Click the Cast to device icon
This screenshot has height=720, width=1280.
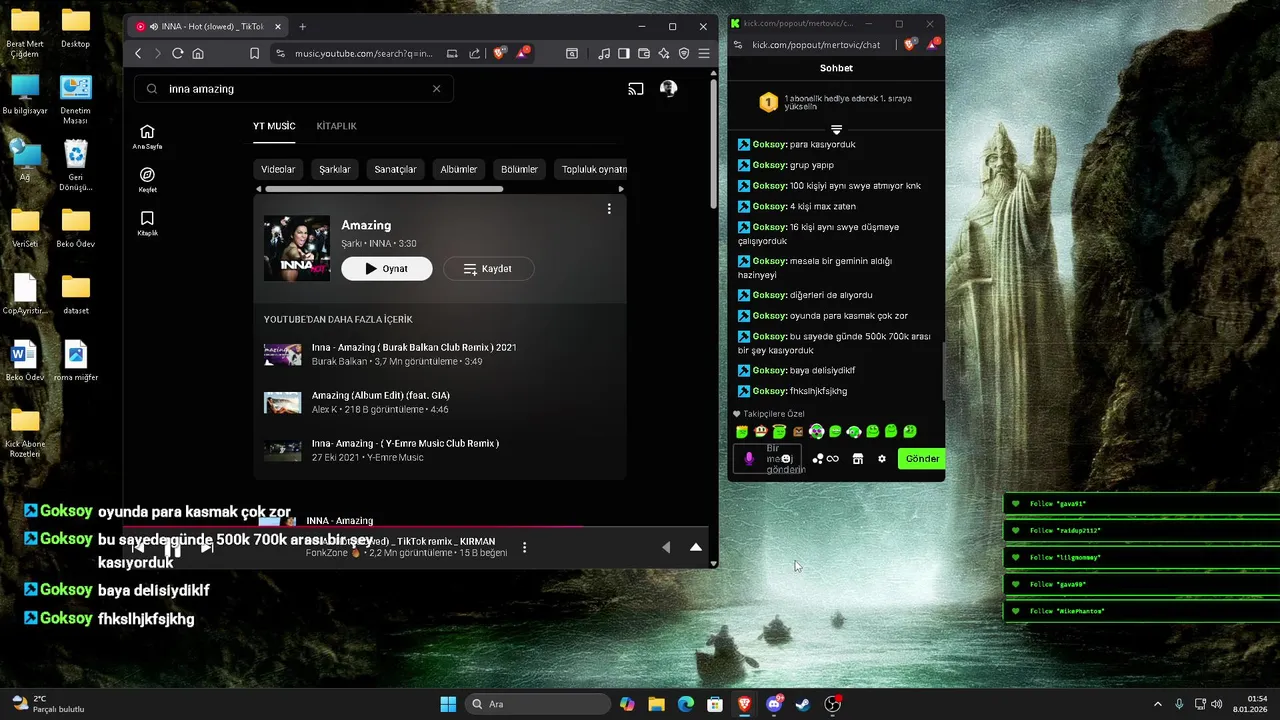636,89
